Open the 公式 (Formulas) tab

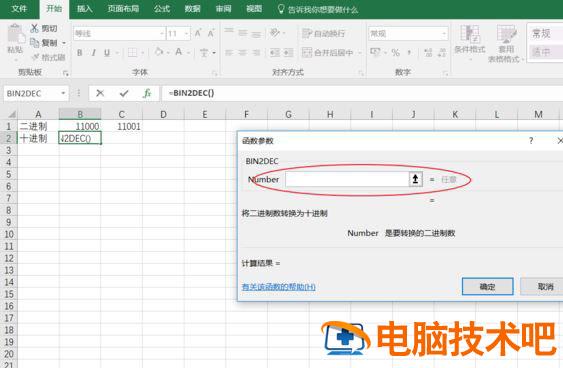(x=162, y=9)
